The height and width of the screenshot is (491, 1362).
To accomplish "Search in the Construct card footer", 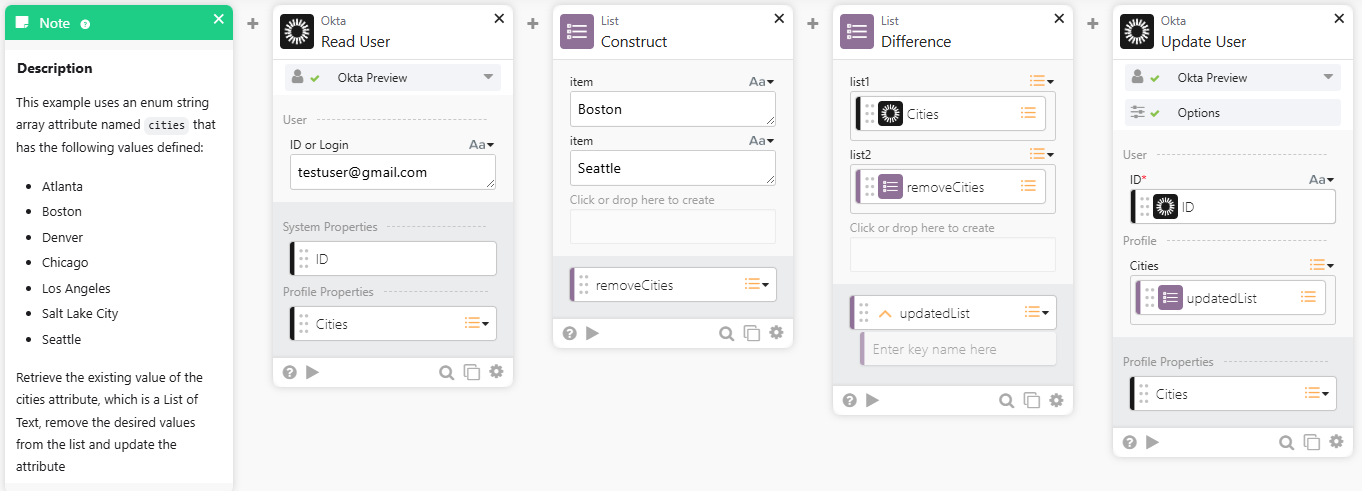I will click(727, 333).
